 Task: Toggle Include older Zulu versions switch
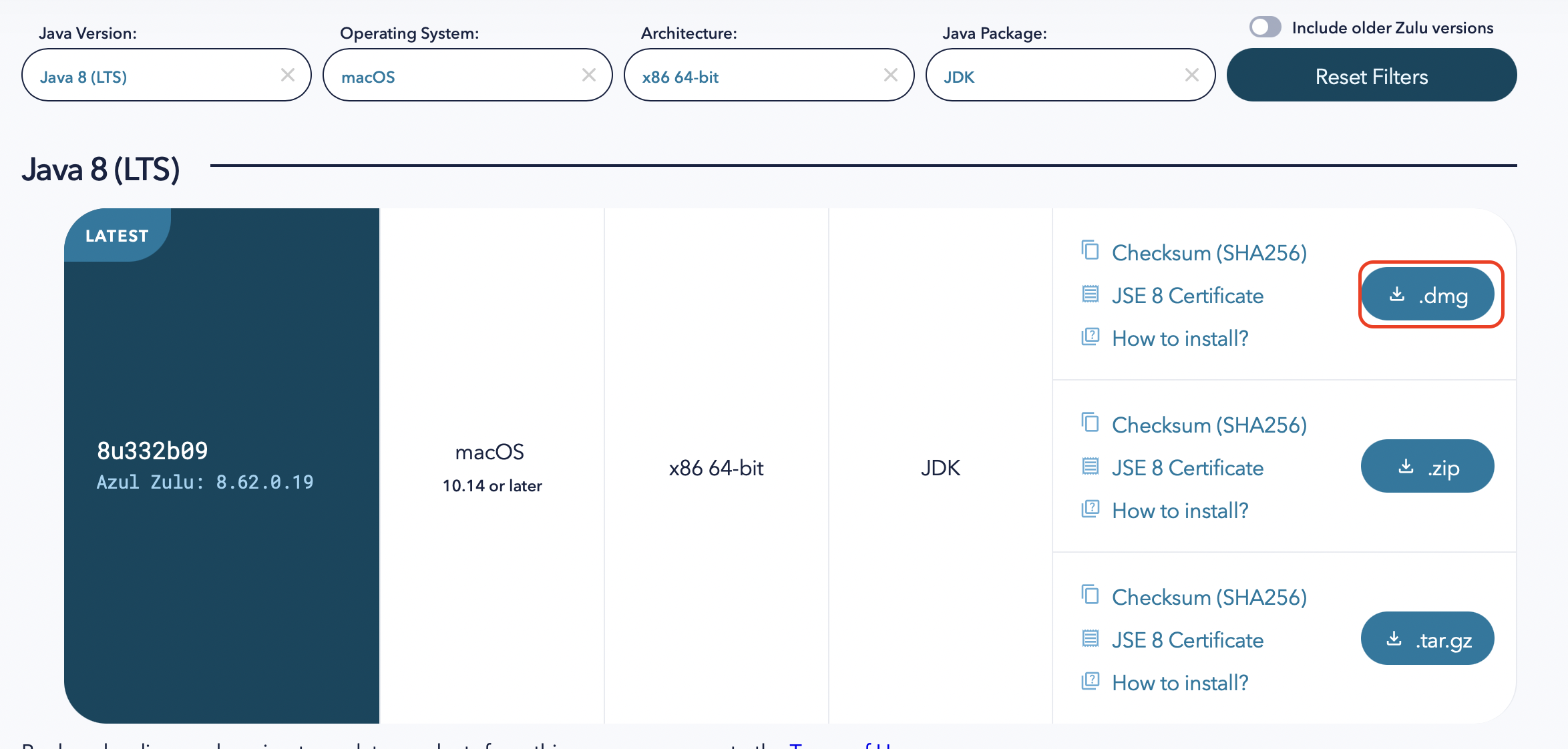[x=1265, y=27]
